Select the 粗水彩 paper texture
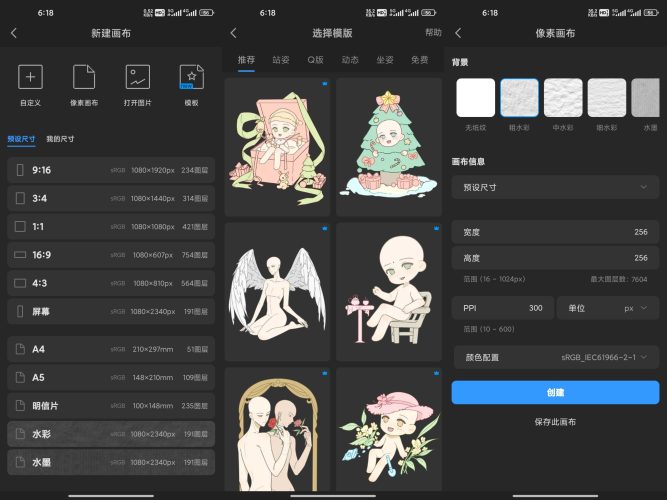Image resolution: width=667 pixels, height=500 pixels. [519, 98]
